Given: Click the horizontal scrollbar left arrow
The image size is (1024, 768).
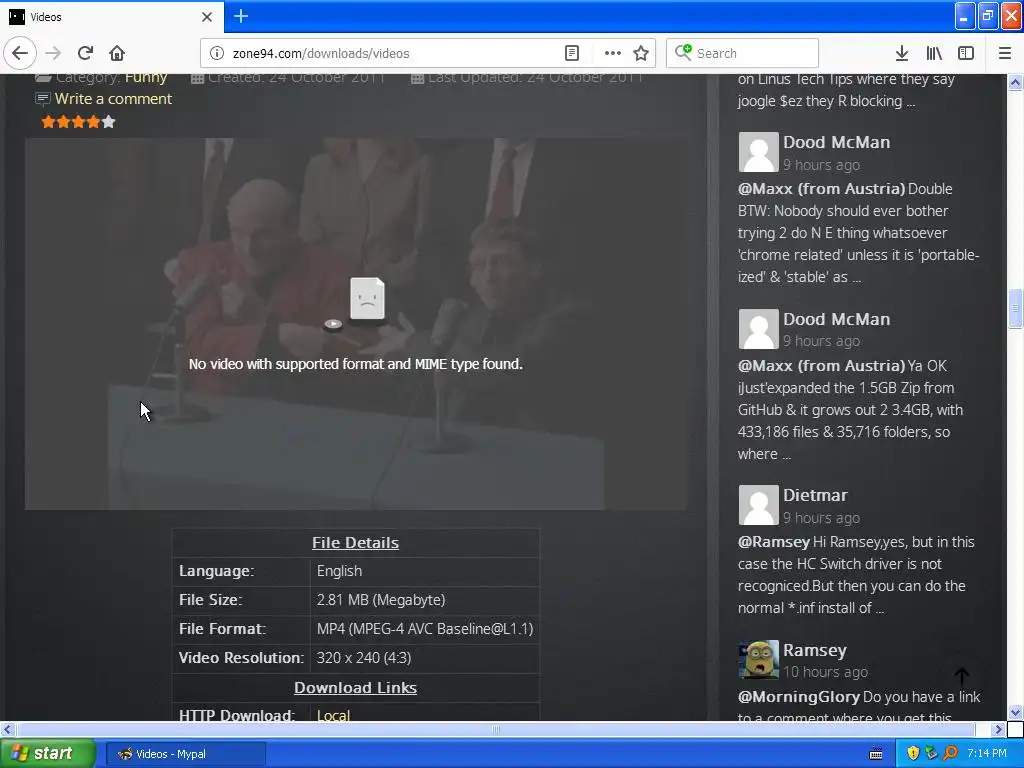Looking at the screenshot, I should tap(7, 729).
